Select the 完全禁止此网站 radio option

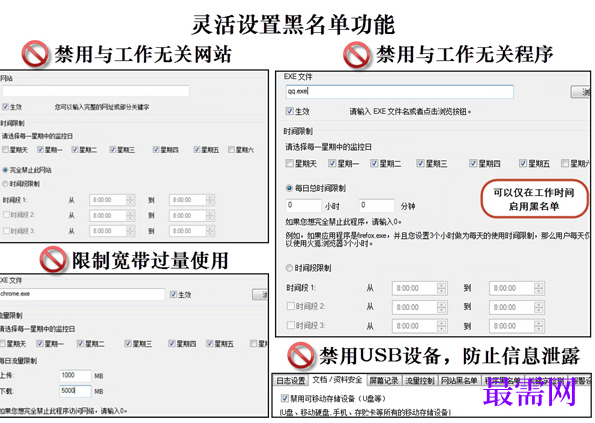pos(5,170)
